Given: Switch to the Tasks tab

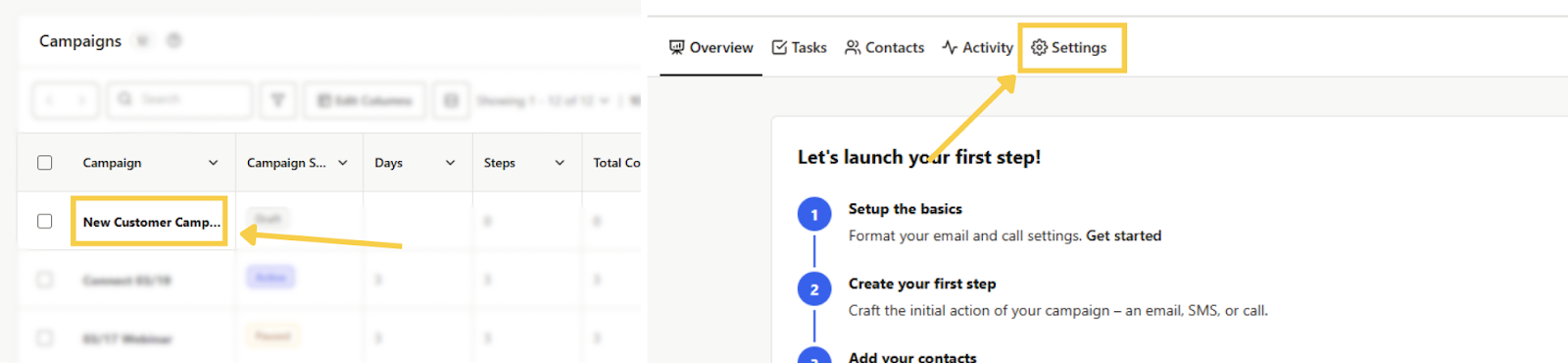Looking at the screenshot, I should 800,47.
